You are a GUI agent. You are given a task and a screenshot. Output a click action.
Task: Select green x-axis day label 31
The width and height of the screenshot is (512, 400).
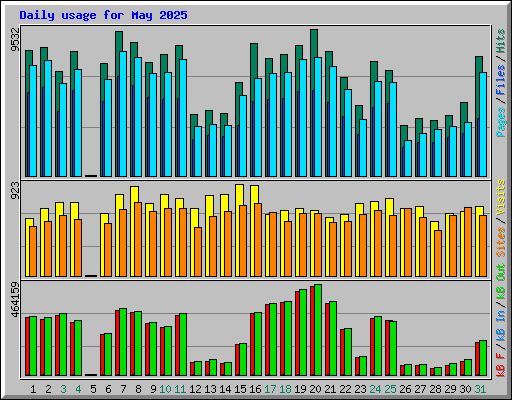480,389
